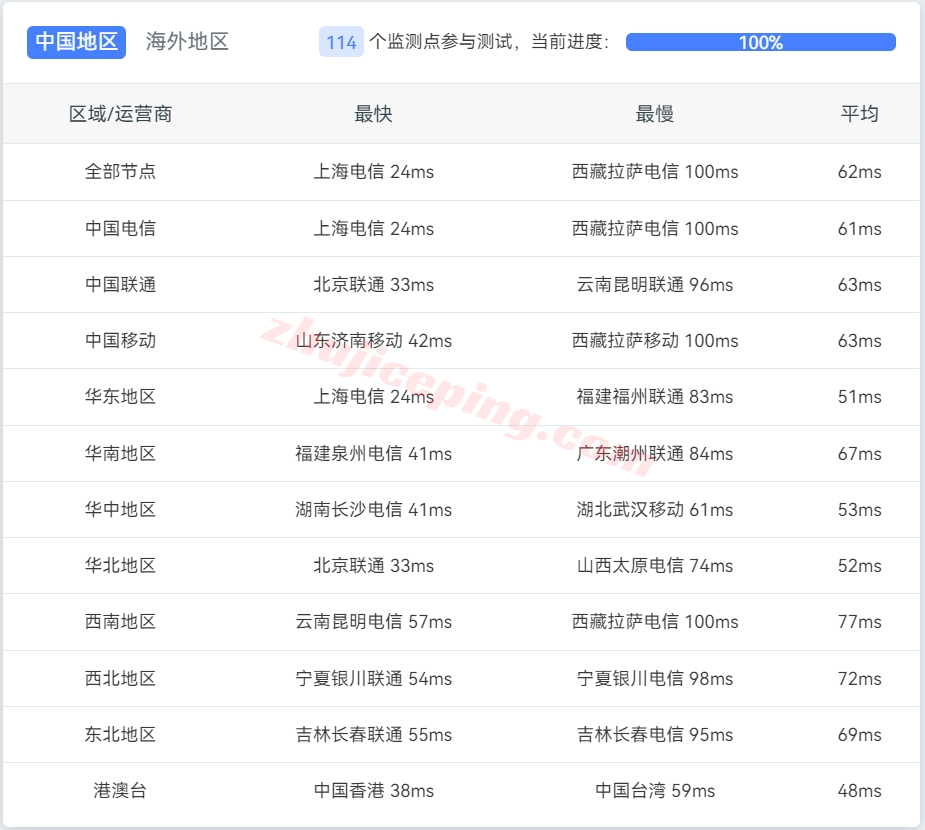Click the 中国台湾 59ms cell
The width and height of the screenshot is (925, 830).
pyautogui.click(x=655, y=790)
